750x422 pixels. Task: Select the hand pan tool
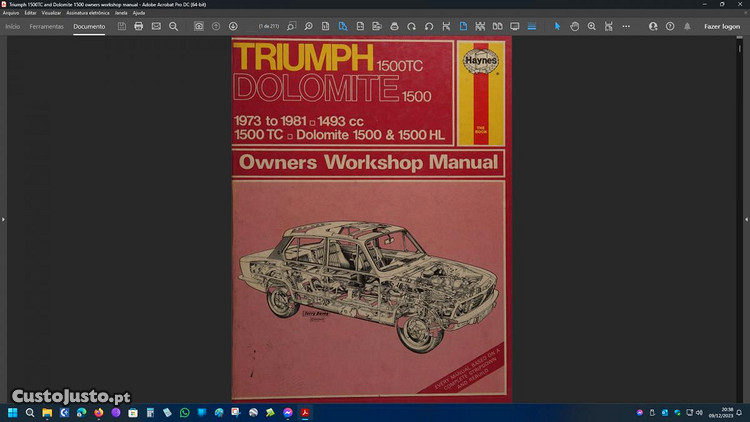tap(575, 26)
